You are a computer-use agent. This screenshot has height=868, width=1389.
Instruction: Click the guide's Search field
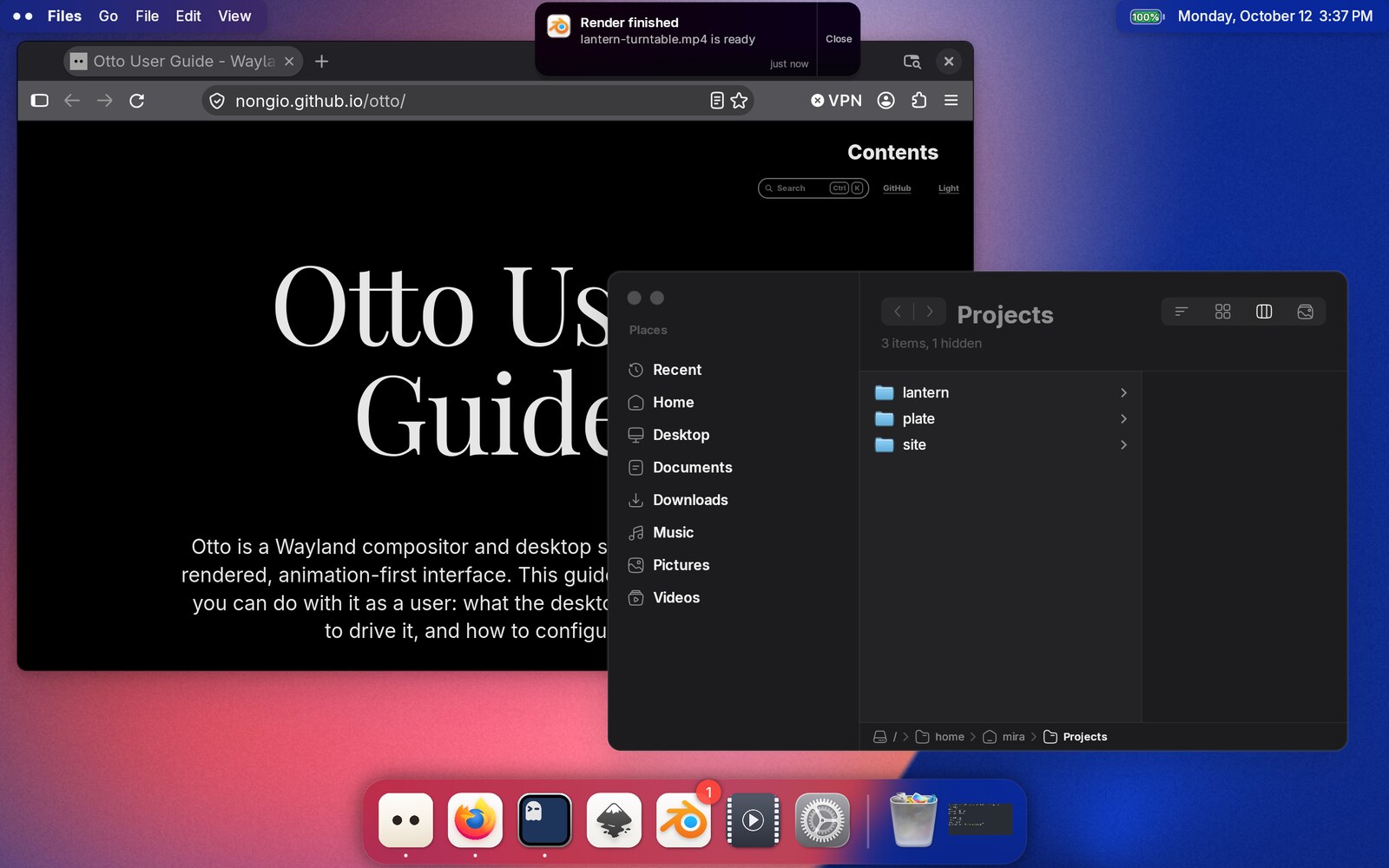pyautogui.click(x=813, y=188)
